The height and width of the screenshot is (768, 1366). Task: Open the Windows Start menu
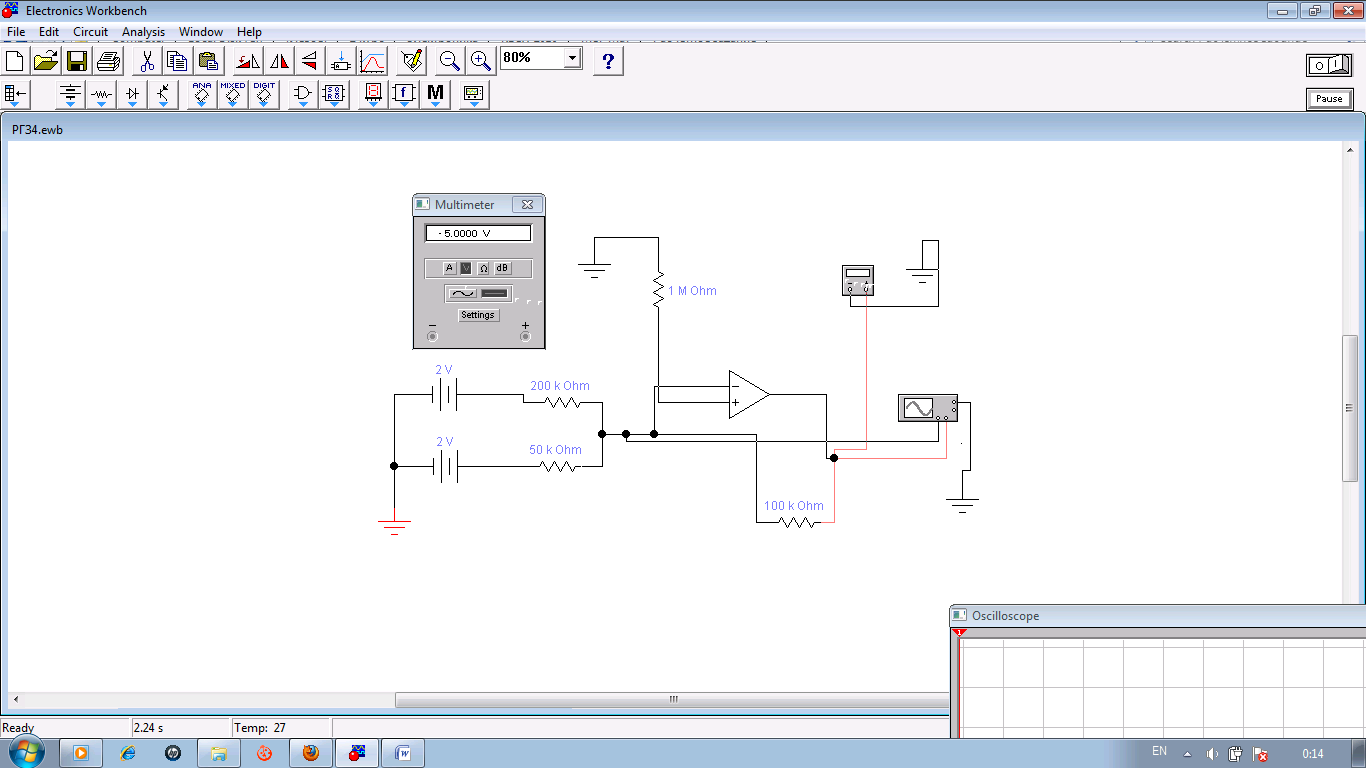(x=24, y=752)
